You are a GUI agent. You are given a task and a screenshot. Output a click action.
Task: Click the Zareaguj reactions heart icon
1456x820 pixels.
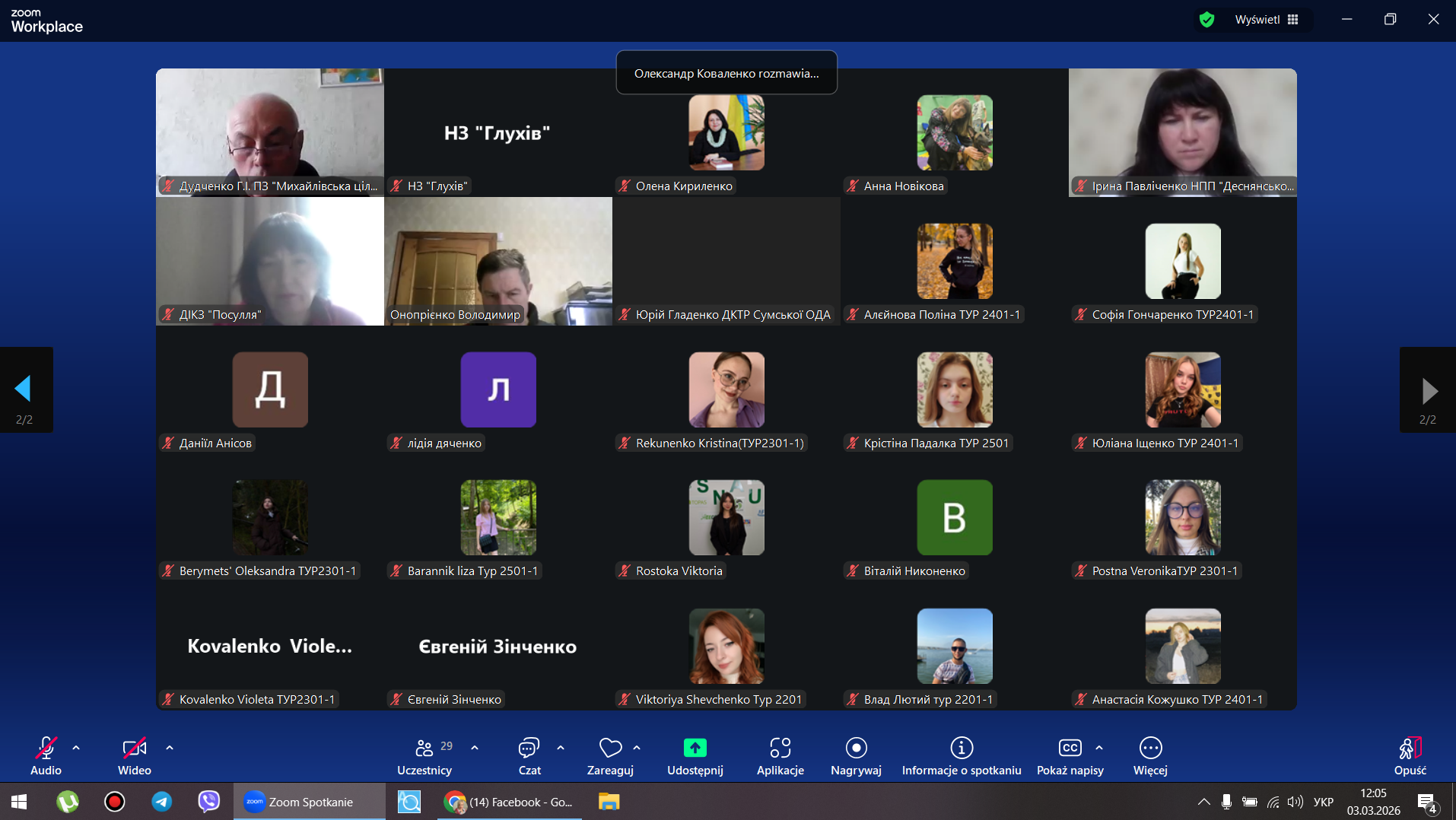pyautogui.click(x=610, y=748)
